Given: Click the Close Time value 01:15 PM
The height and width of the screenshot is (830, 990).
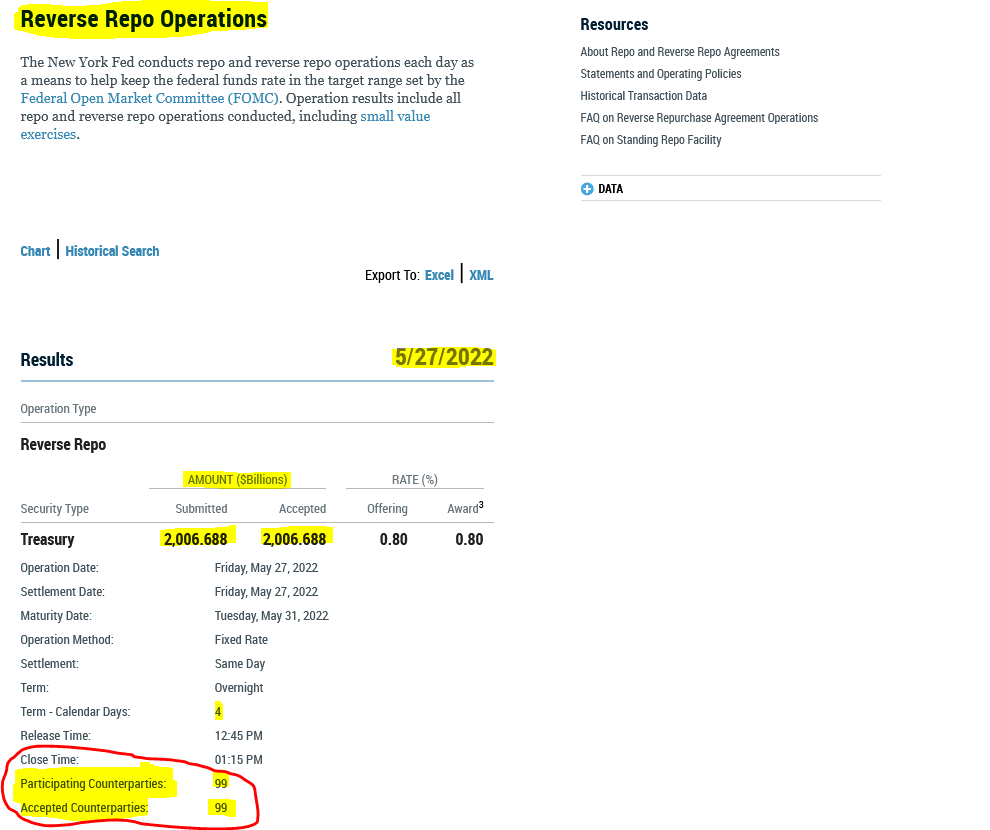Looking at the screenshot, I should click(x=239, y=760).
